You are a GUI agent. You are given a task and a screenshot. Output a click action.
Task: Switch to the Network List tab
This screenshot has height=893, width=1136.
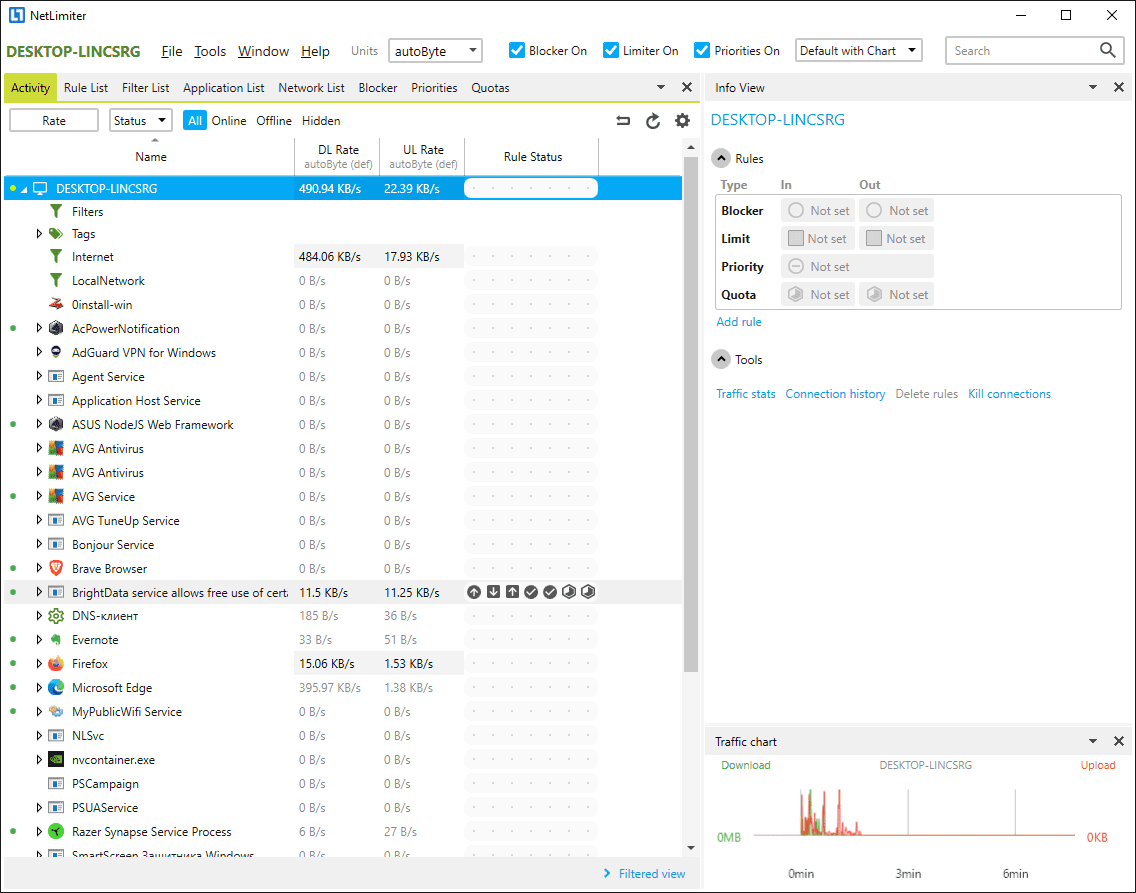pyautogui.click(x=312, y=88)
